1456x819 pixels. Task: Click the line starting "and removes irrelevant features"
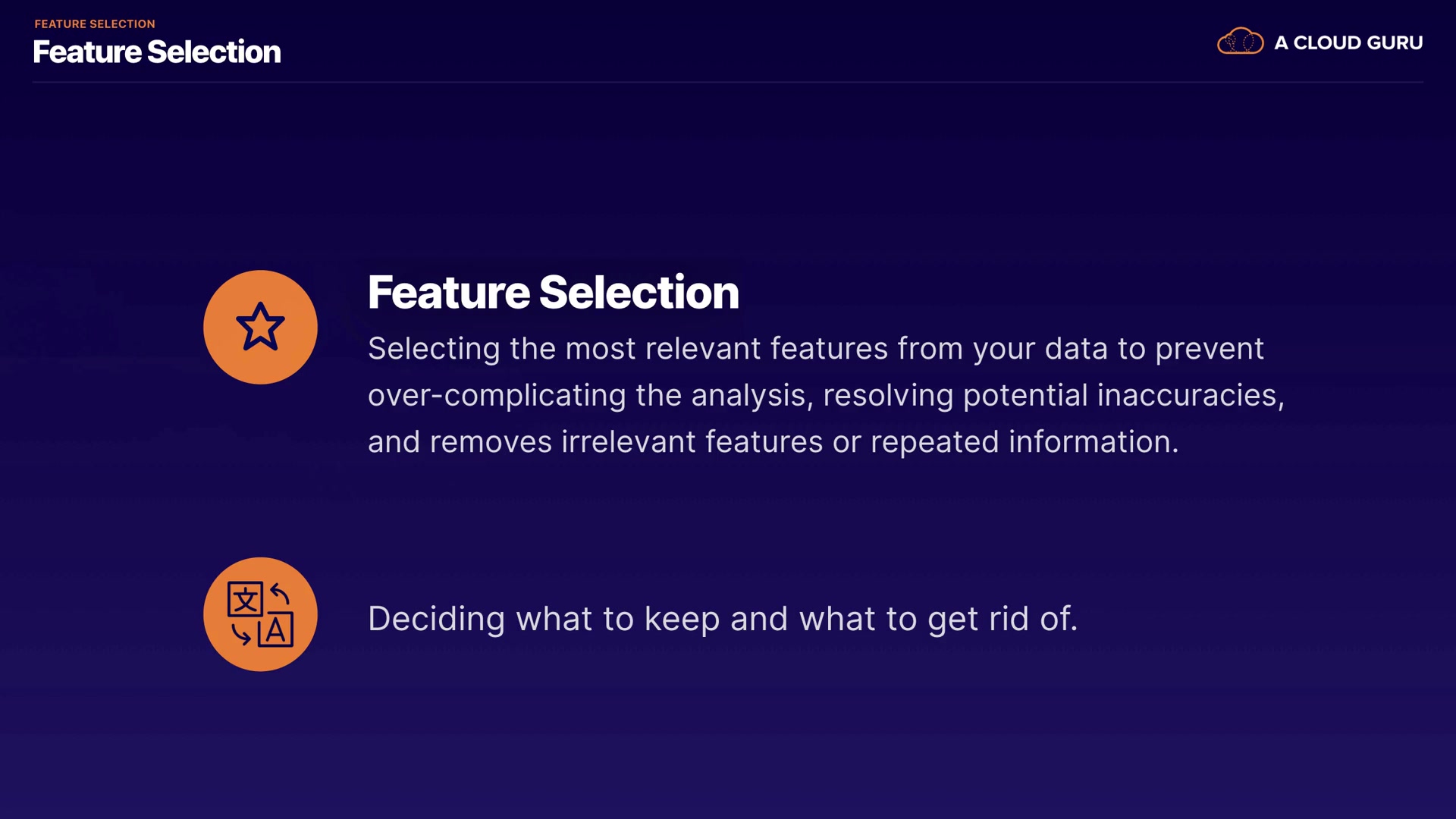[x=773, y=442]
